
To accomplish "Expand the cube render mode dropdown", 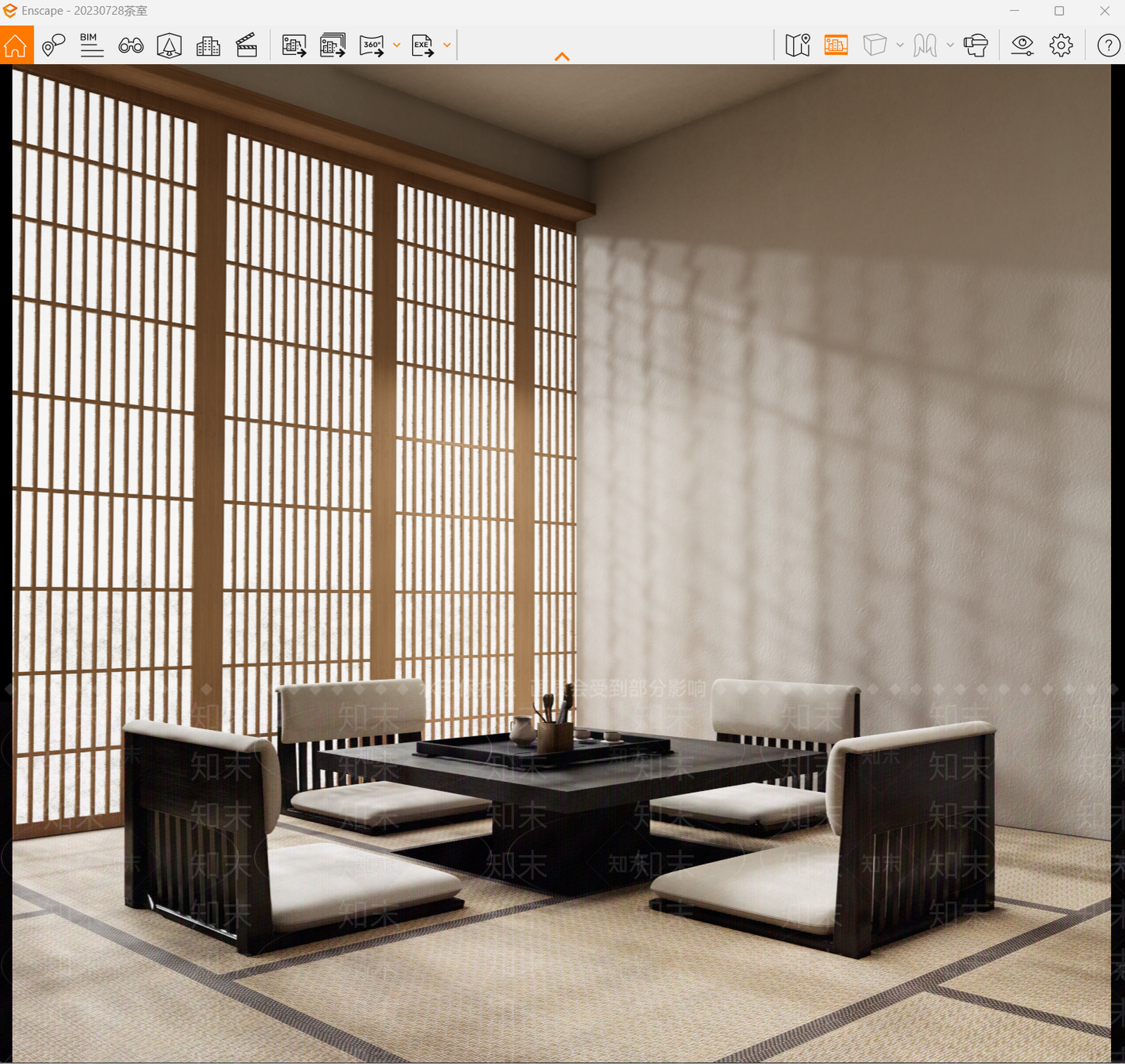I will [900, 46].
